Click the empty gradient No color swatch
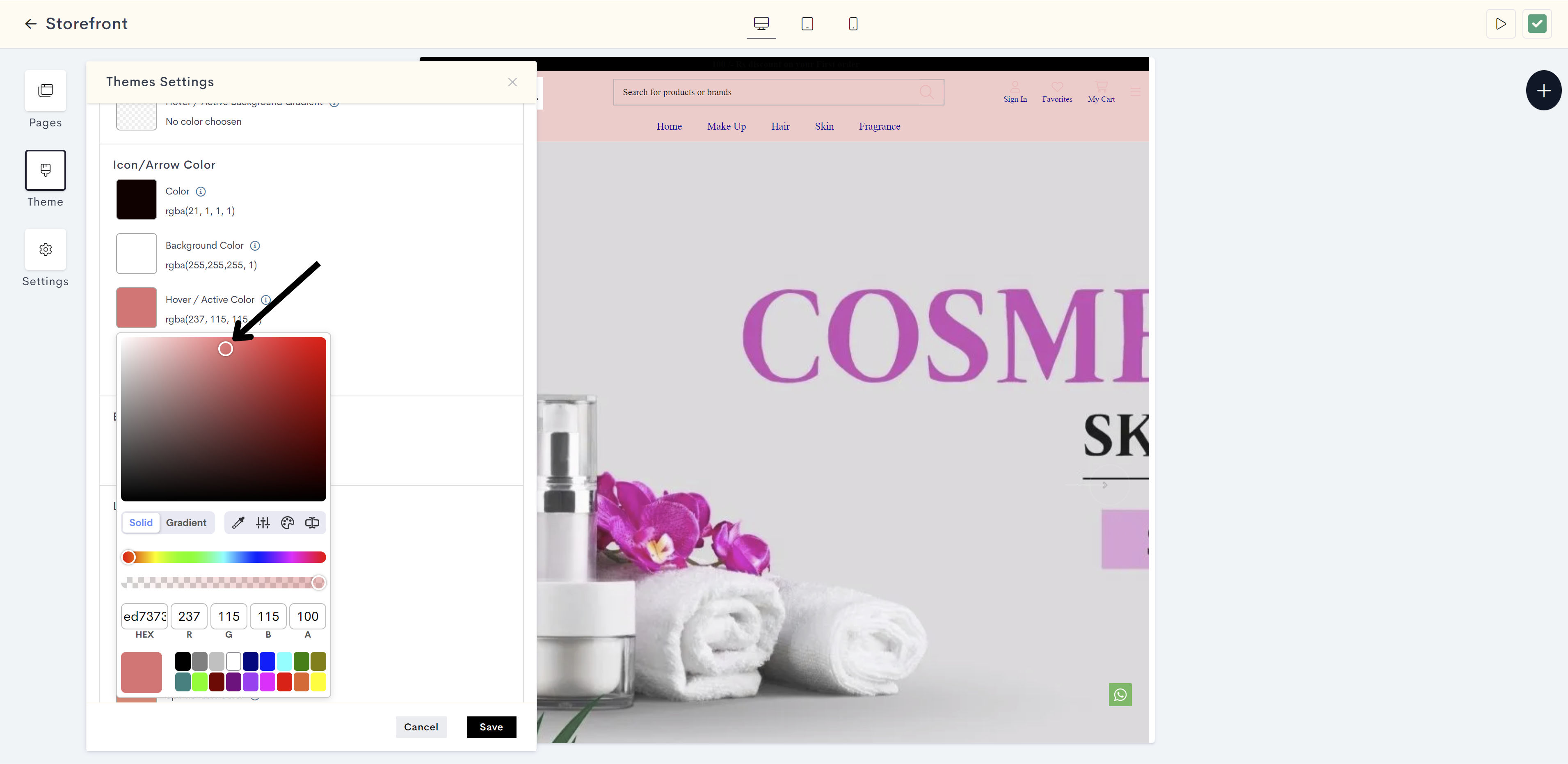Viewport: 1568px width, 764px height. [136, 116]
